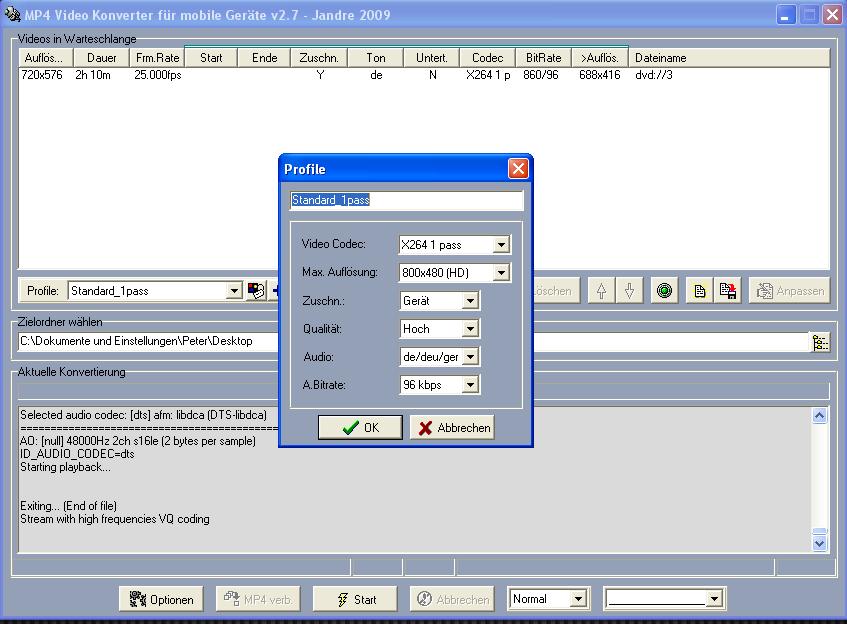
Task: Click the log line "Selected audio codec: [dts]"
Action: 143,415
